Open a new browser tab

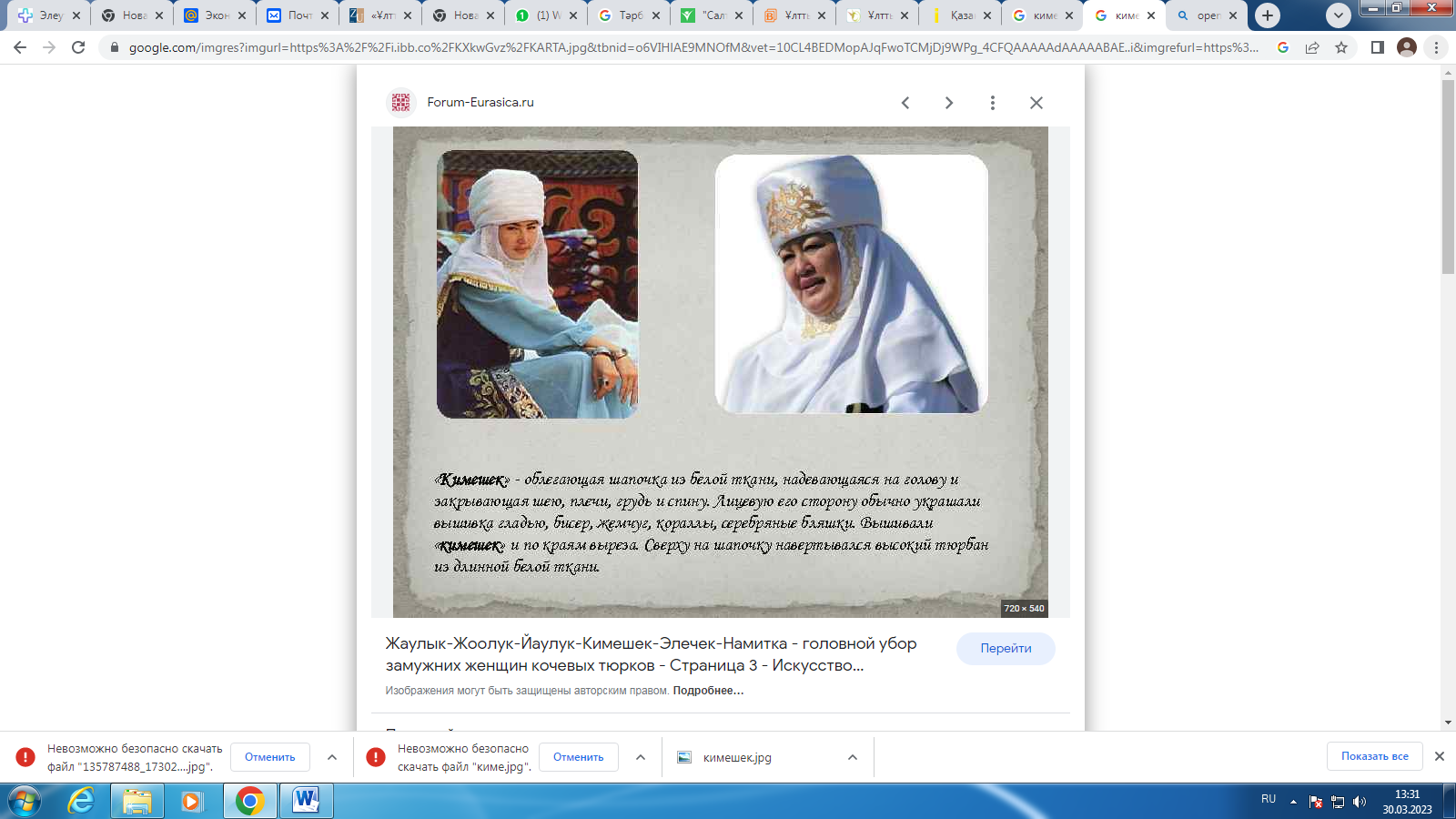tap(1267, 15)
